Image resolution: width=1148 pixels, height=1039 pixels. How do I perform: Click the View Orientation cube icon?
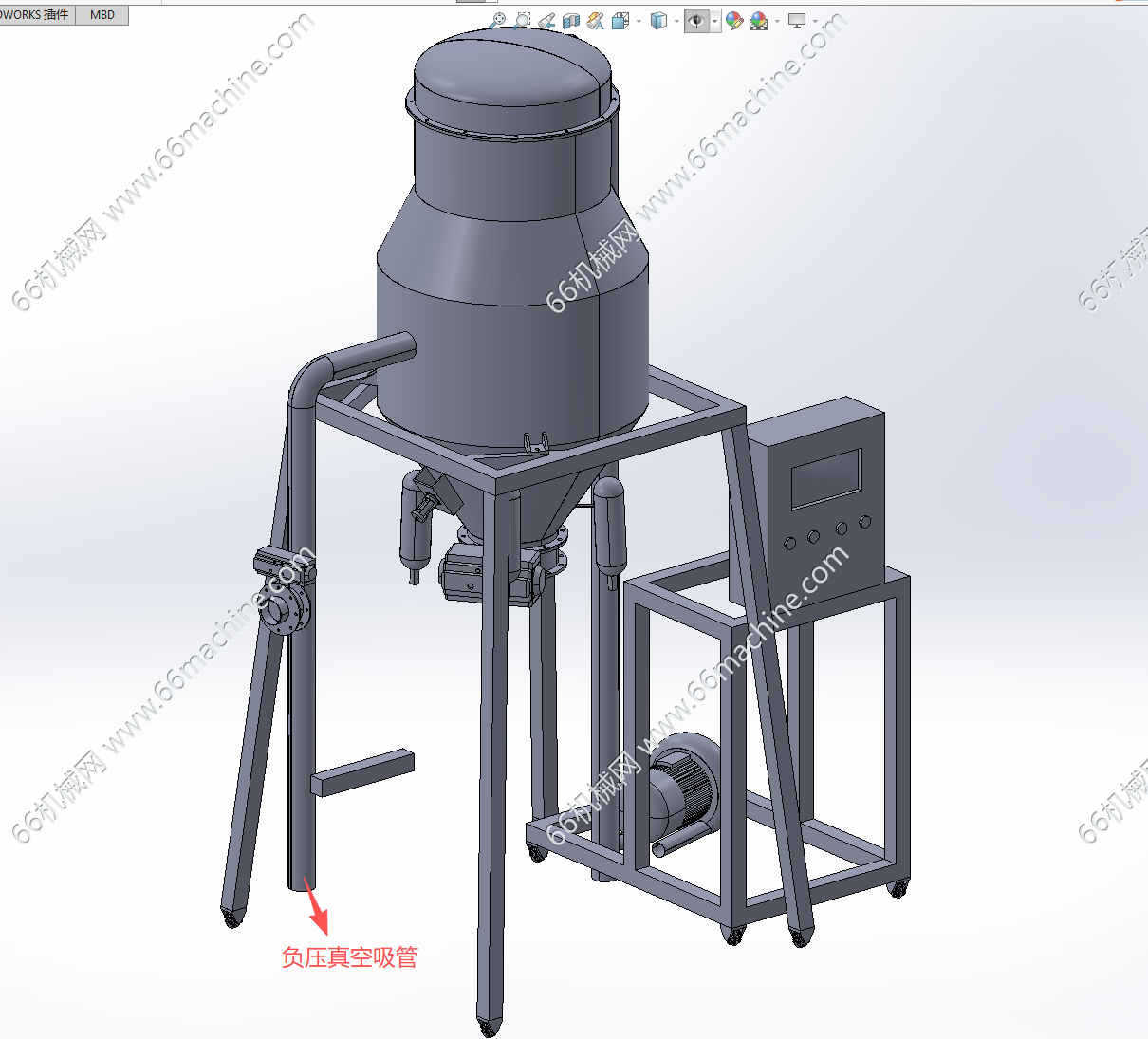[620, 21]
